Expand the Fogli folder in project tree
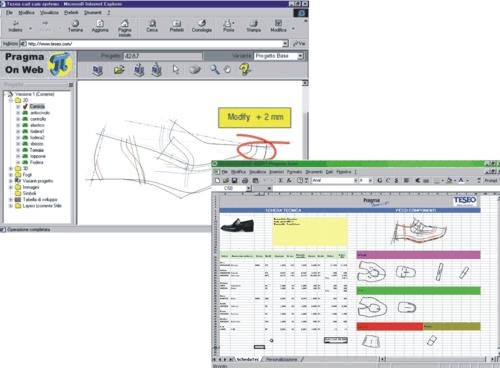The height and width of the screenshot is (368, 500). 11,175
